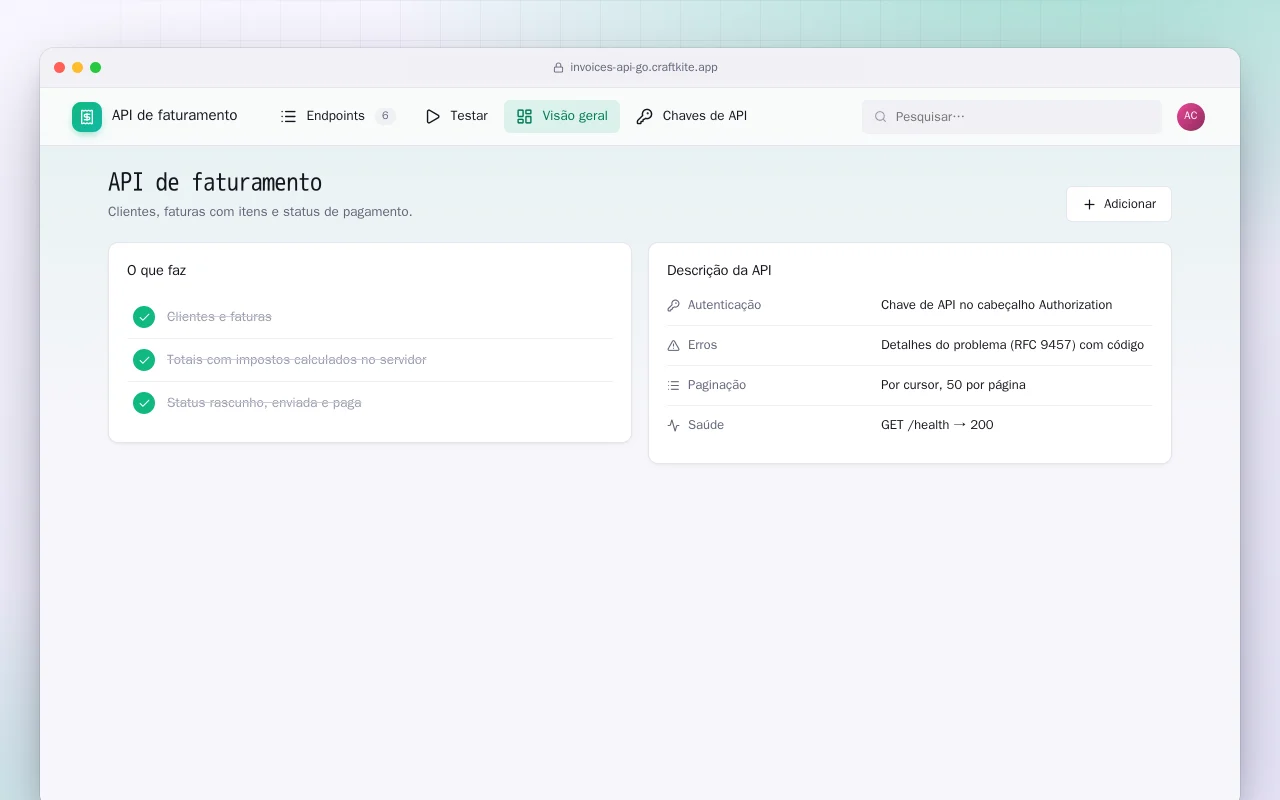This screenshot has width=1280, height=800.
Task: Click the Testar play icon
Action: [x=433, y=116]
